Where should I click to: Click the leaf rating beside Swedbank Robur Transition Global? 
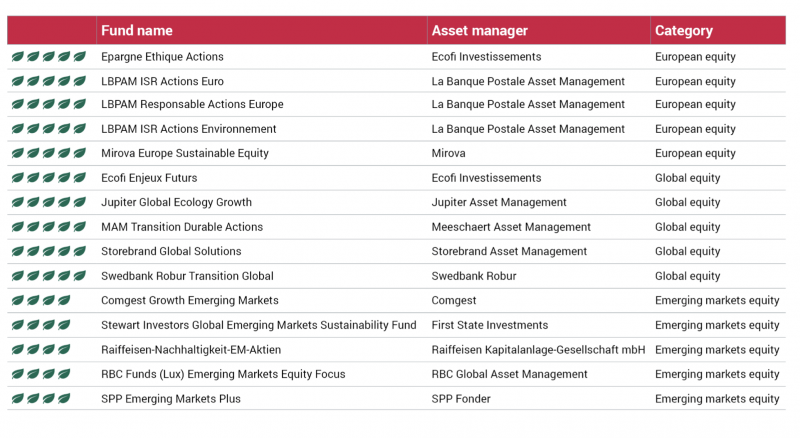[48, 276]
